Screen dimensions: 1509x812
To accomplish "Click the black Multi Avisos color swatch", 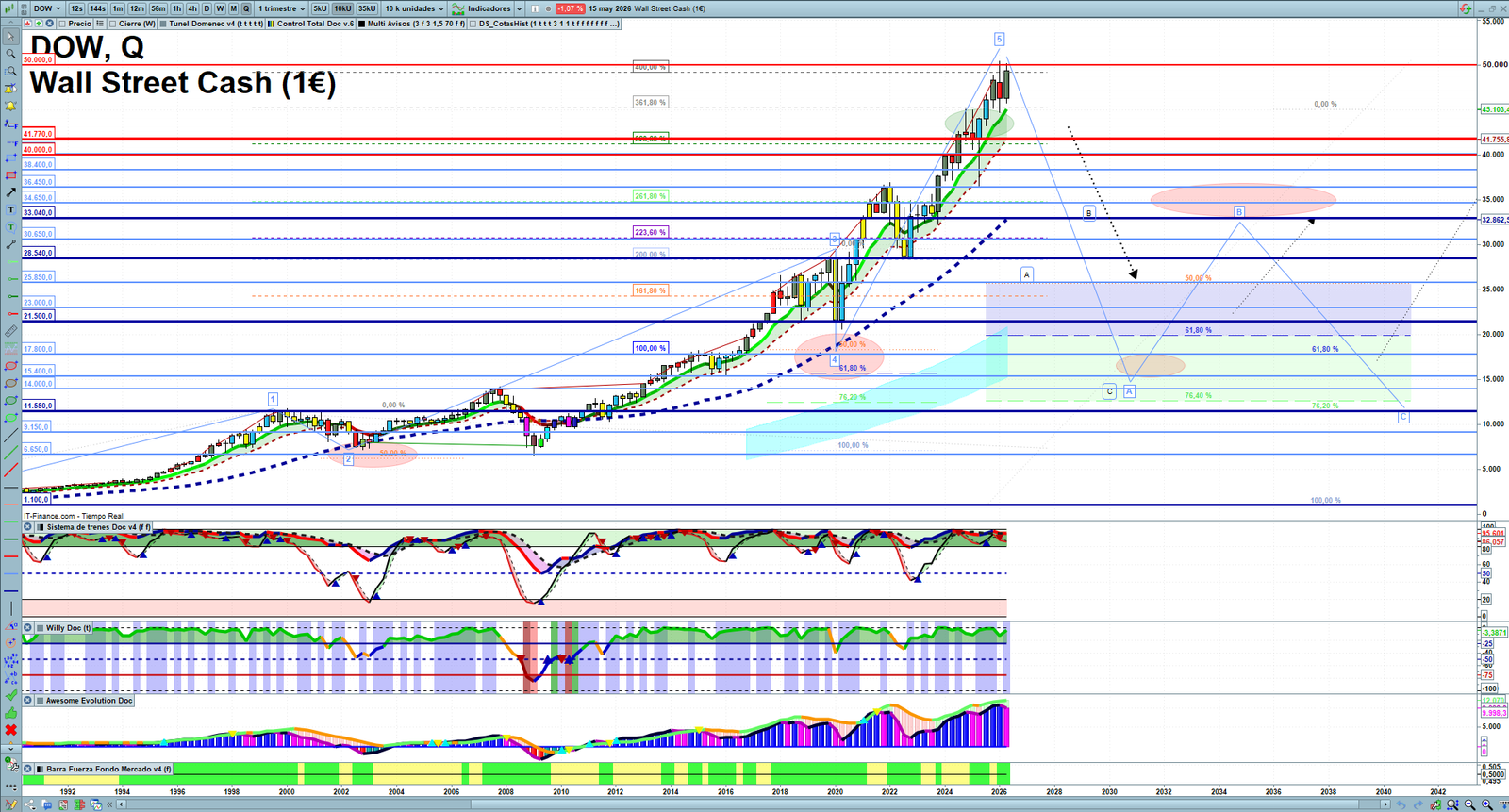I will (361, 24).
